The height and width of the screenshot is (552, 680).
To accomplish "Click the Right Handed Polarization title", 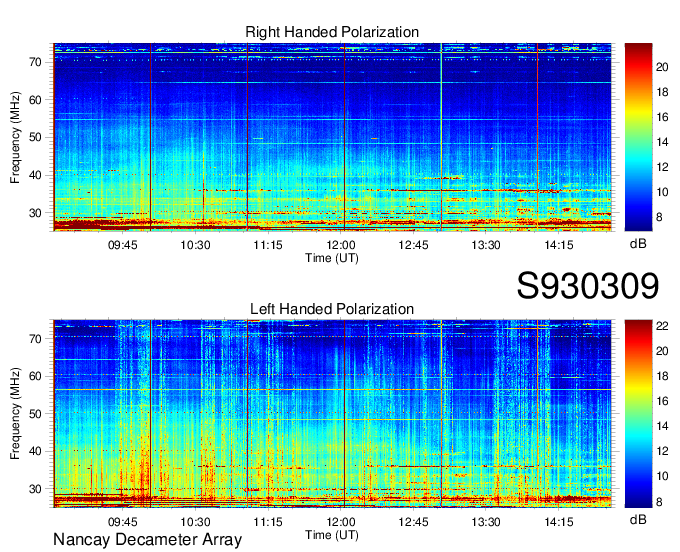I will pos(332,32).
